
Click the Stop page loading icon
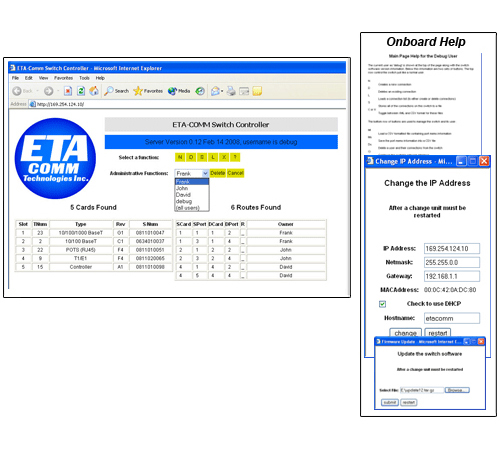coord(68,91)
